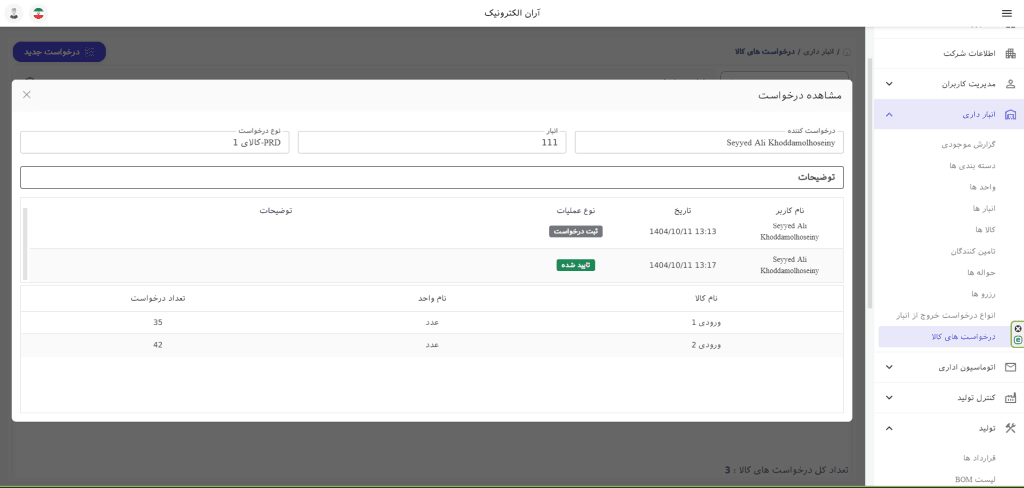Click the breadcrumb info icon

(848, 51)
